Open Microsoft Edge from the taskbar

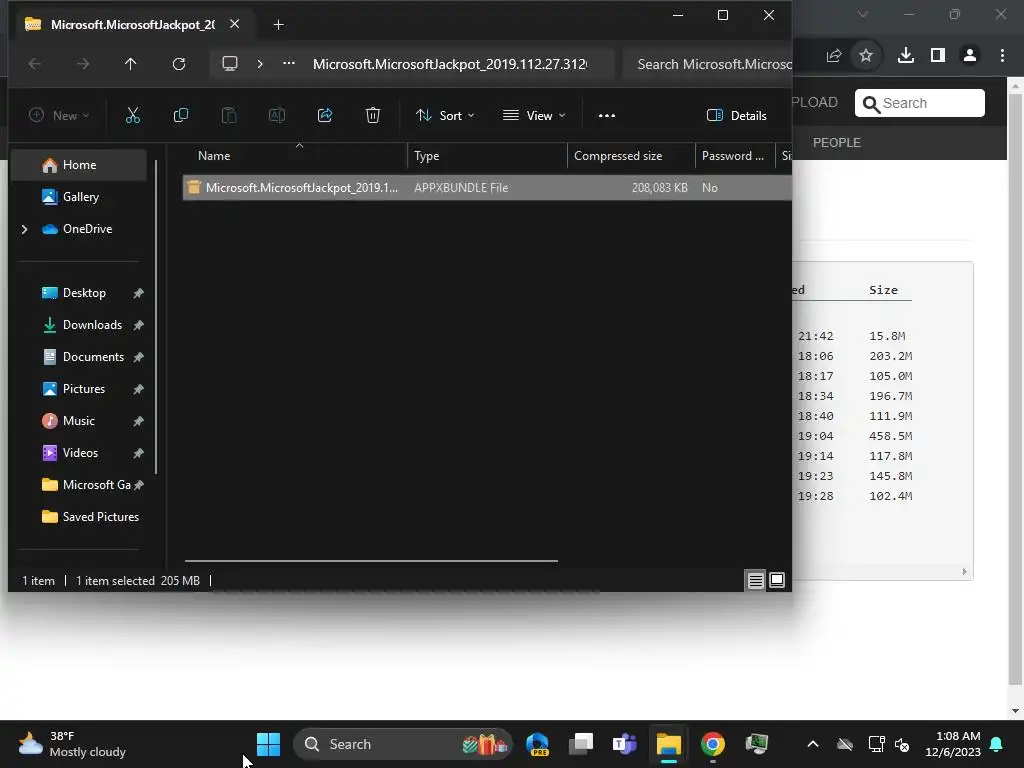coord(537,744)
